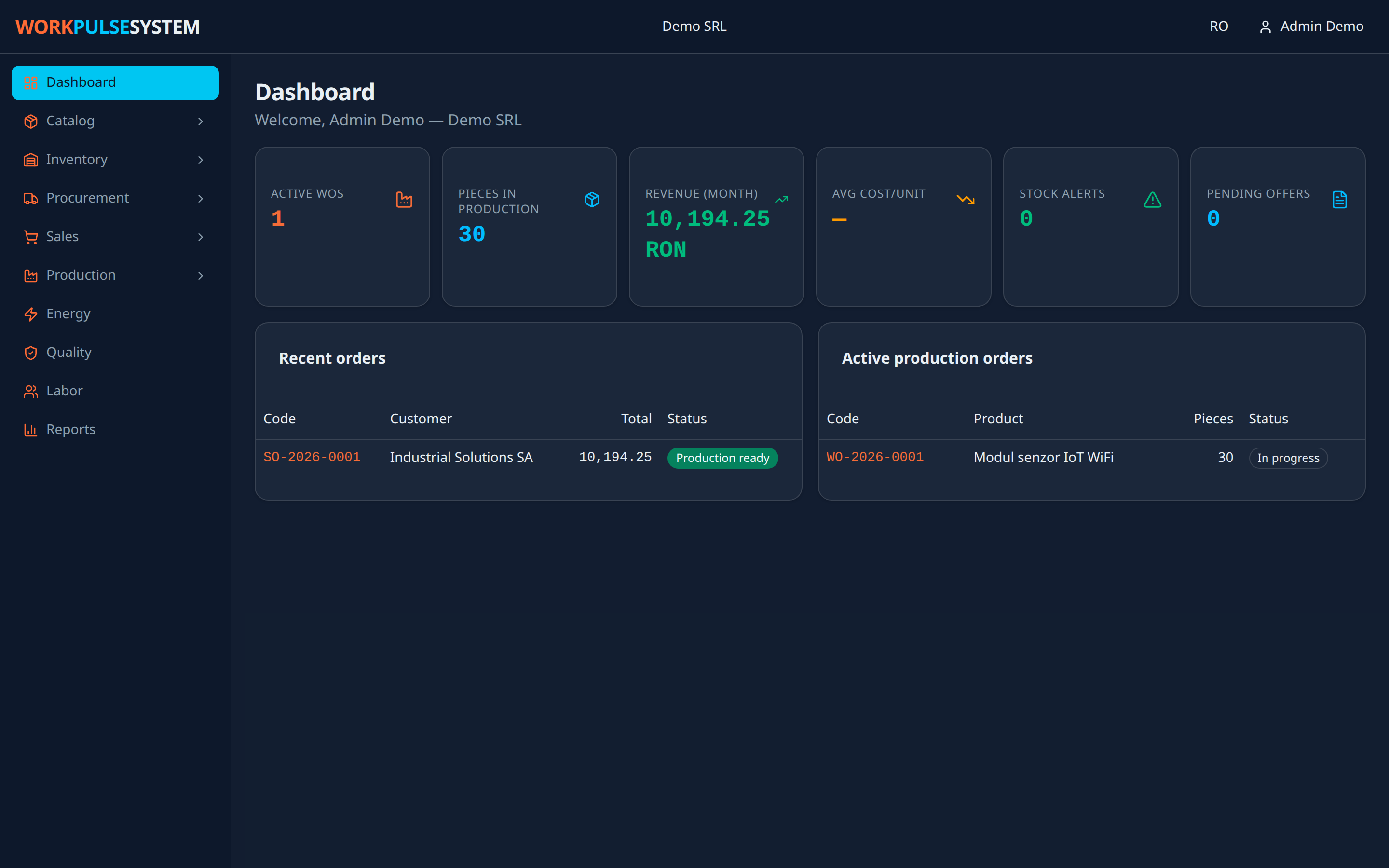Image resolution: width=1389 pixels, height=868 pixels.
Task: Click warning triangle icon on Stock Alerts card
Action: pos(1153,200)
